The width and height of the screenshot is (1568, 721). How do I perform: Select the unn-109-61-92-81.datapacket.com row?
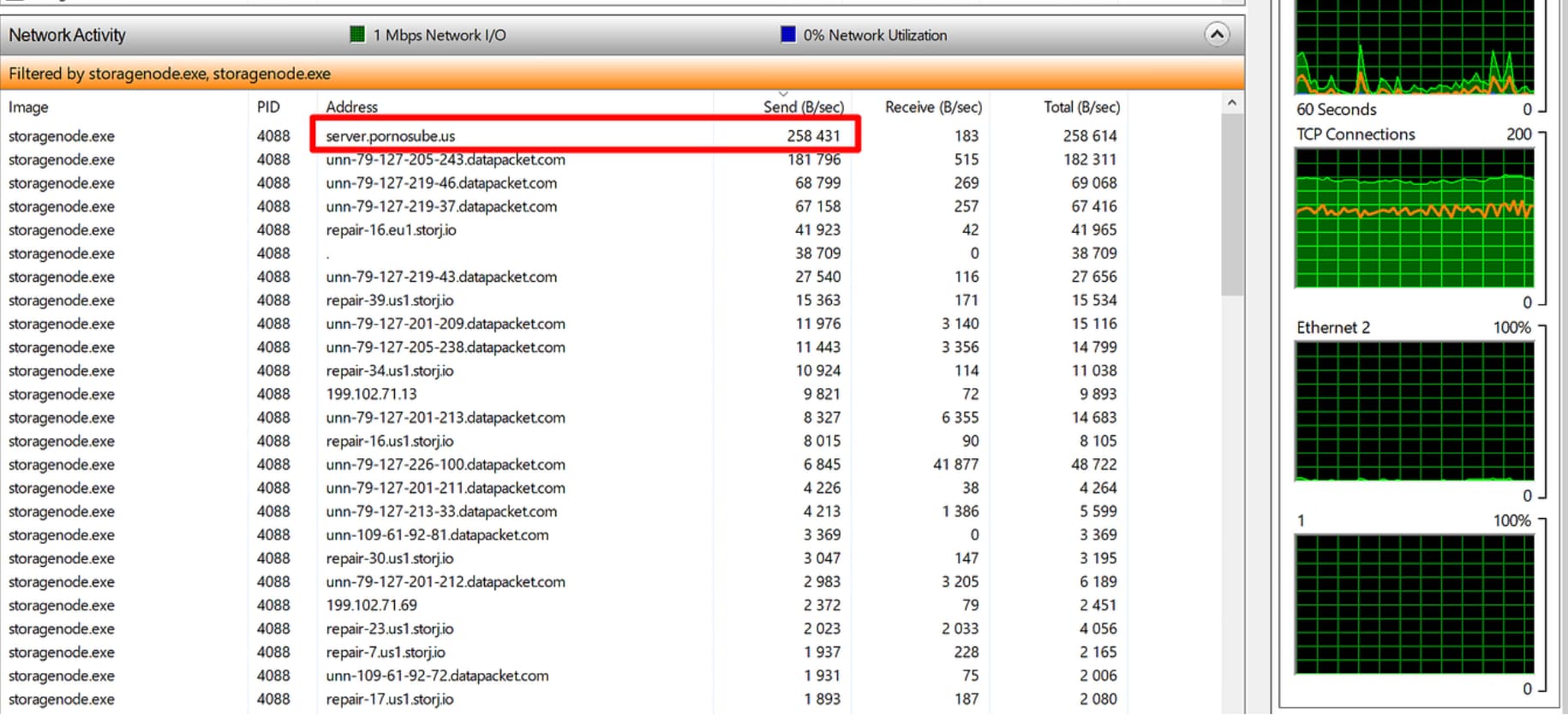[566, 534]
